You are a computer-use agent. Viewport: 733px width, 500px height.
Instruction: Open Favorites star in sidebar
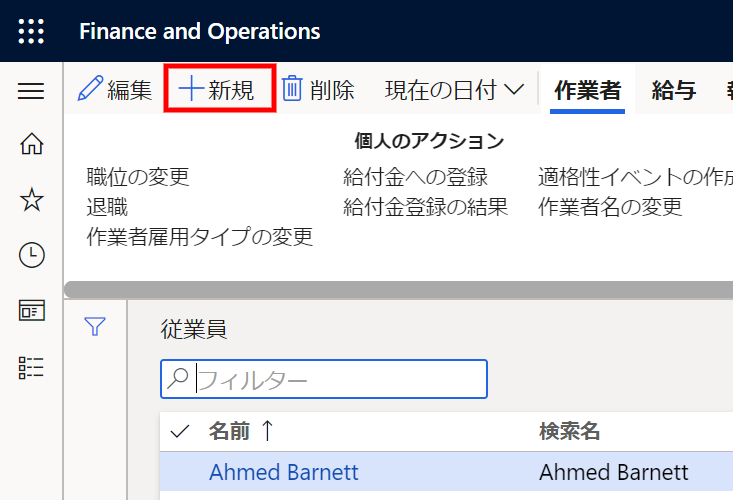coord(31,200)
